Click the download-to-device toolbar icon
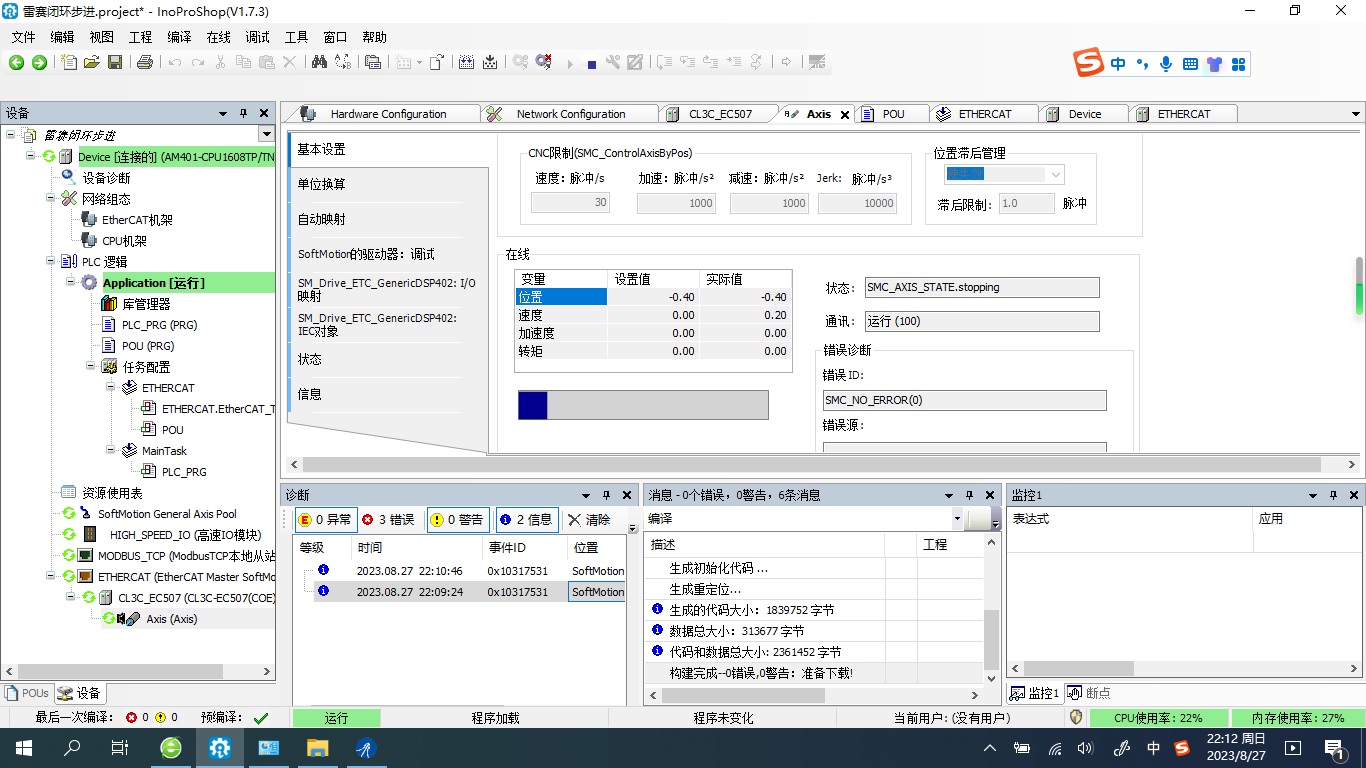 (490, 62)
